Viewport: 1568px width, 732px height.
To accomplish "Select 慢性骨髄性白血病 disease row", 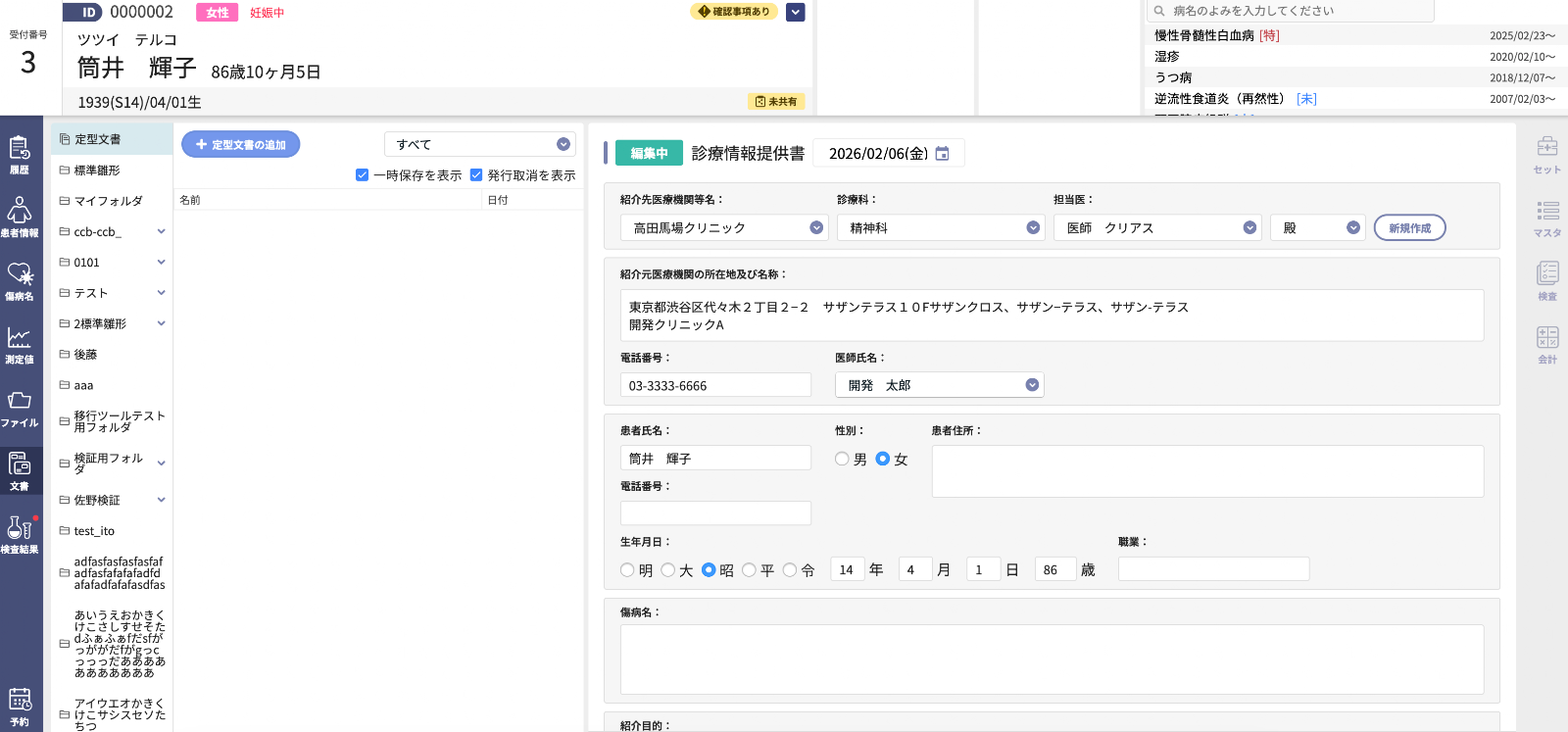I will point(1354,35).
